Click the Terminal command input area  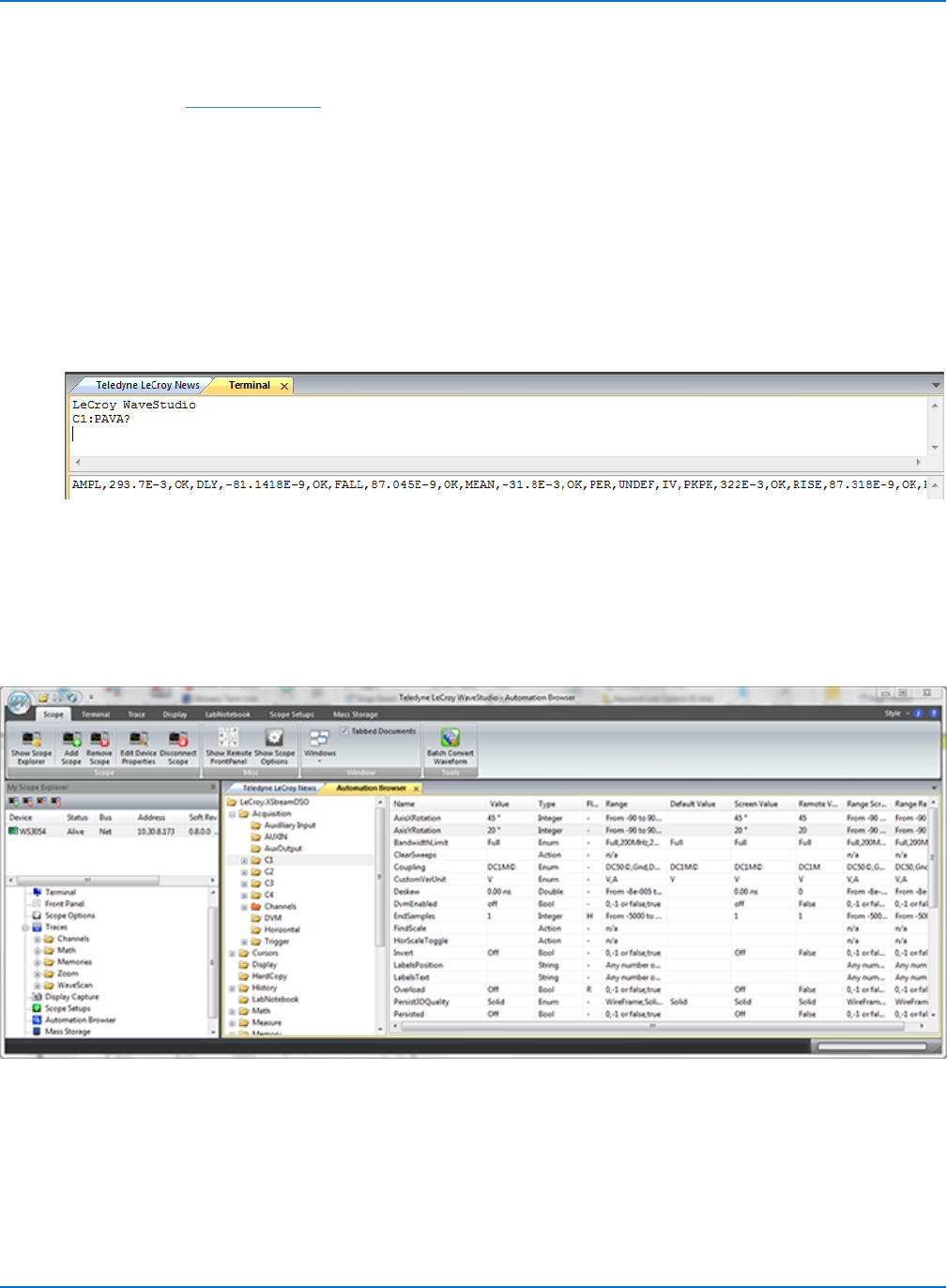(498, 426)
